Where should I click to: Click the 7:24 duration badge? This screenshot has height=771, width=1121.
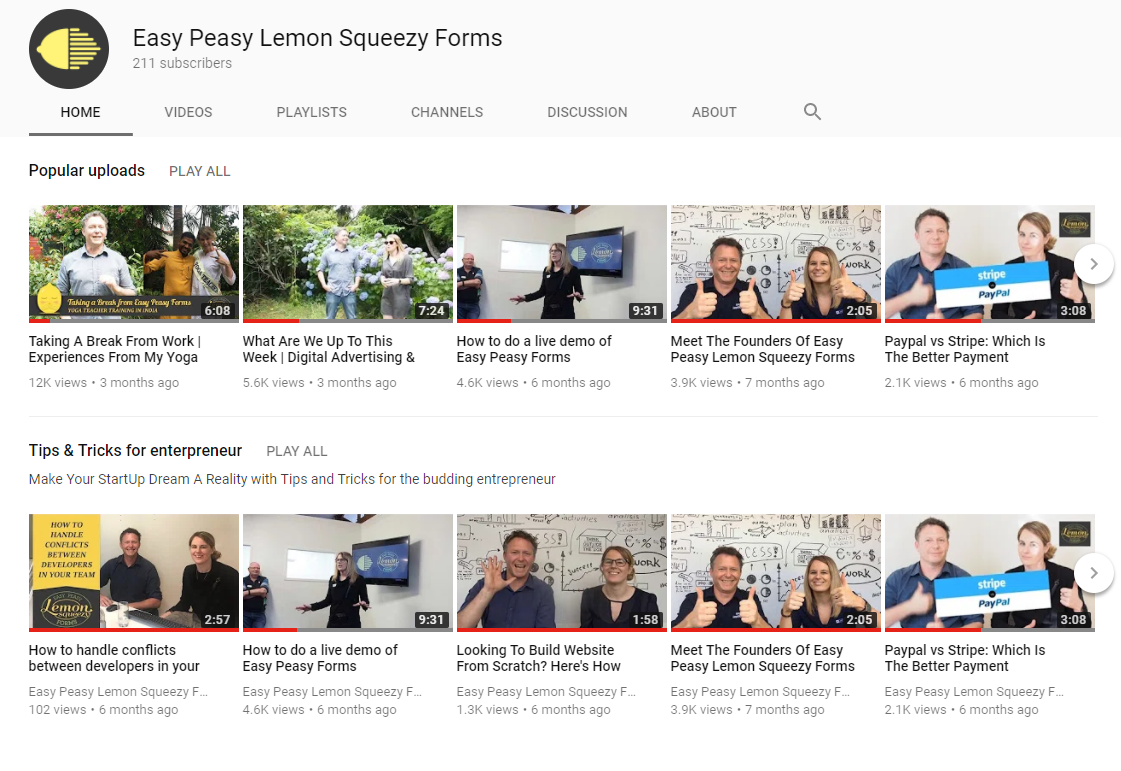click(x=431, y=310)
